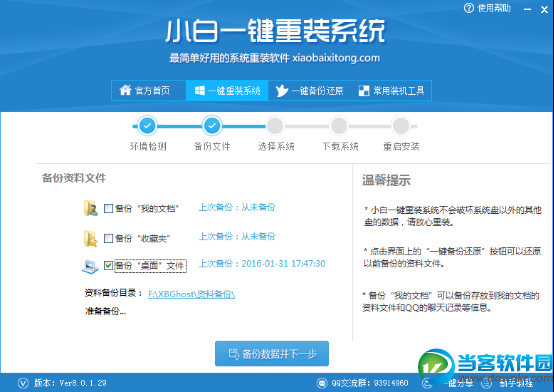Click QQ交流群 number text
The width and height of the screenshot is (554, 392).
(x=370, y=383)
